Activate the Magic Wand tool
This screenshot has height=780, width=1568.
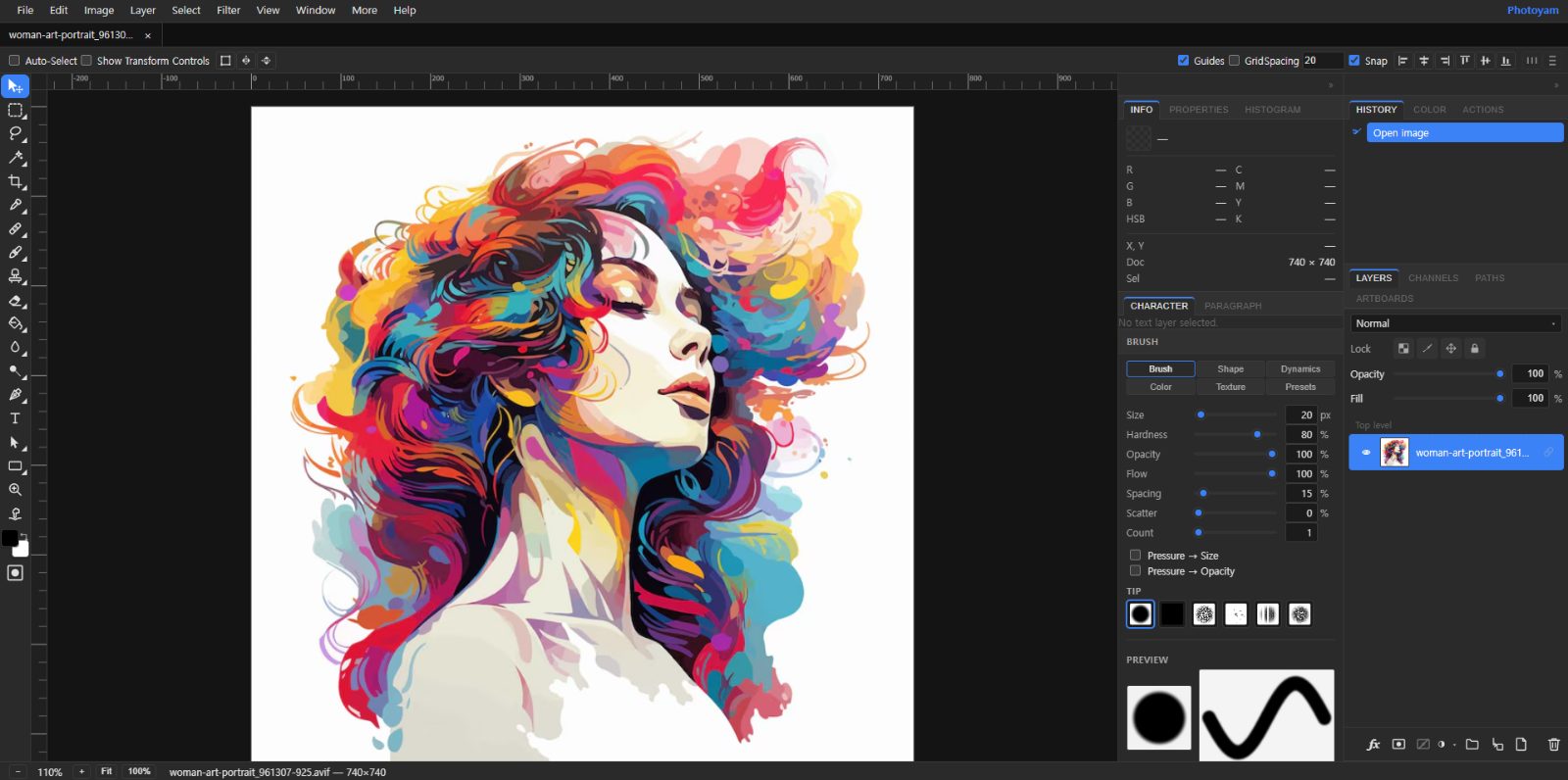pyautogui.click(x=15, y=157)
